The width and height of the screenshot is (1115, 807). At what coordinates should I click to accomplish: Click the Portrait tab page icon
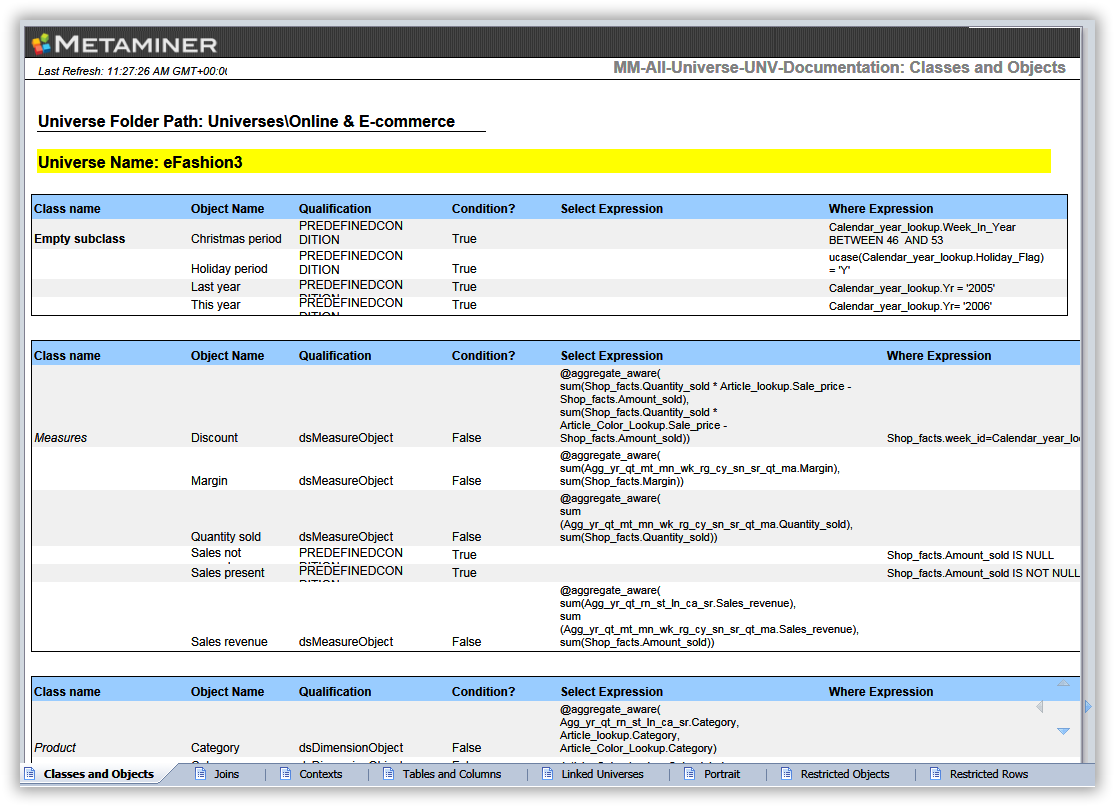click(x=690, y=774)
